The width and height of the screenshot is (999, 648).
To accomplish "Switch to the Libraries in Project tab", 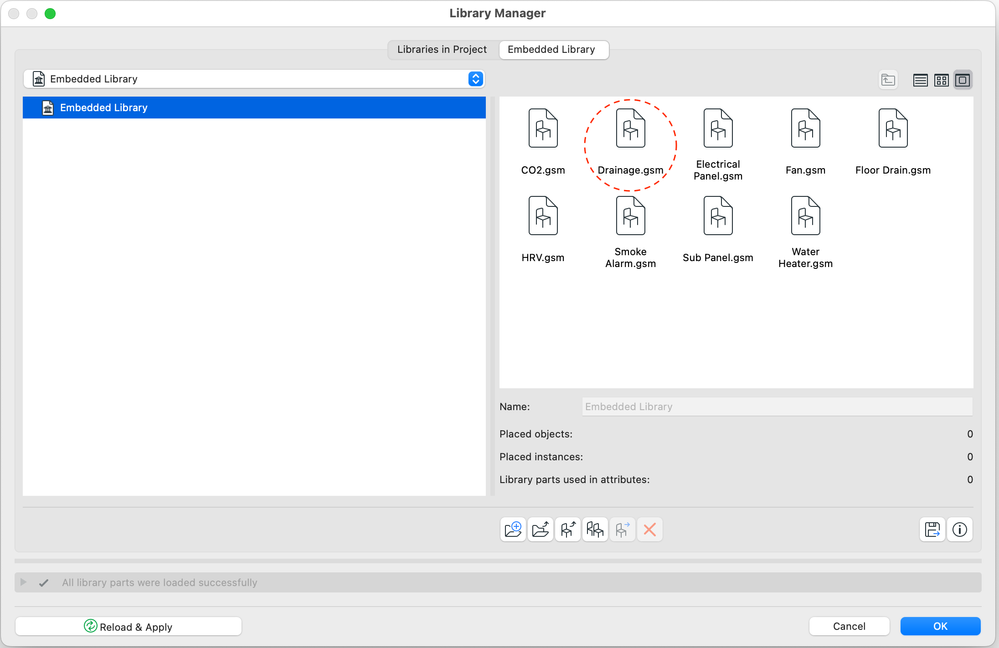I will tap(443, 49).
